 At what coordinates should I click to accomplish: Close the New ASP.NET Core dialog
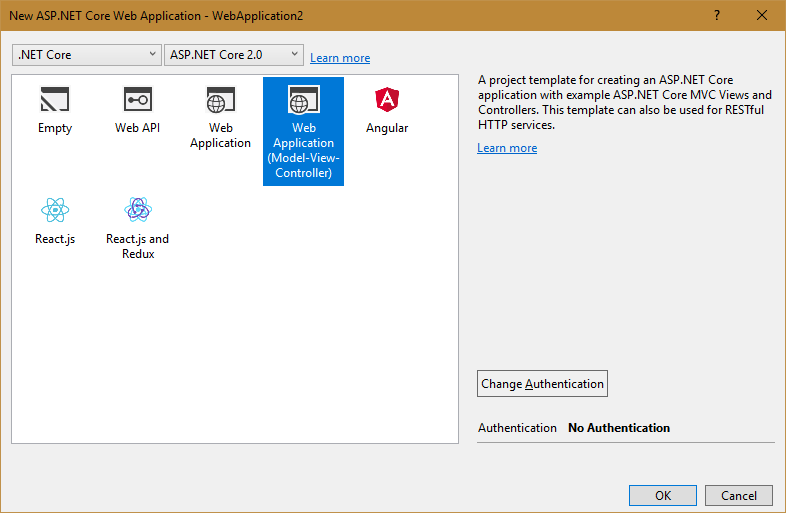click(761, 16)
